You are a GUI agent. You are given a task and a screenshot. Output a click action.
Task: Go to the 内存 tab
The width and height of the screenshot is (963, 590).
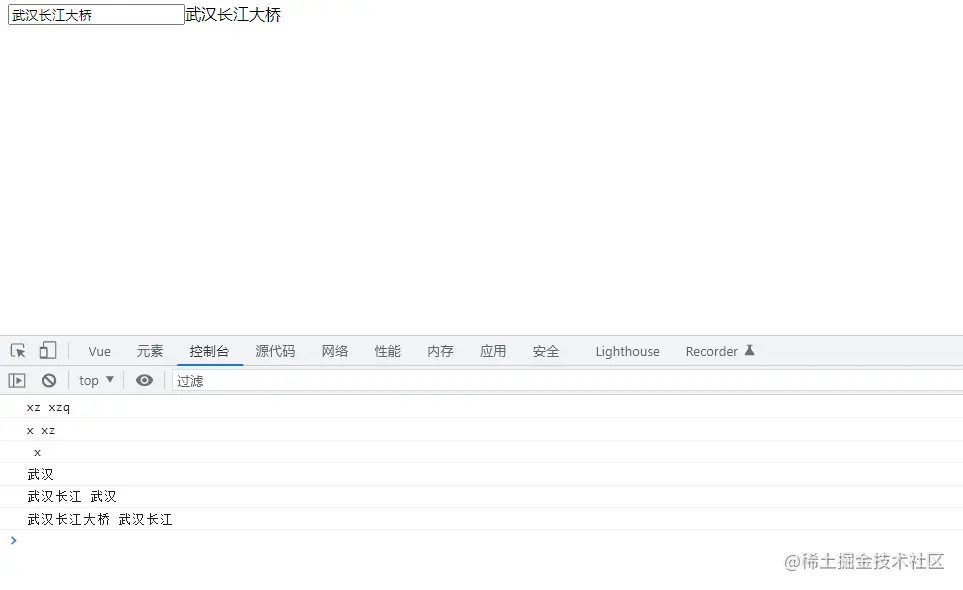click(440, 351)
